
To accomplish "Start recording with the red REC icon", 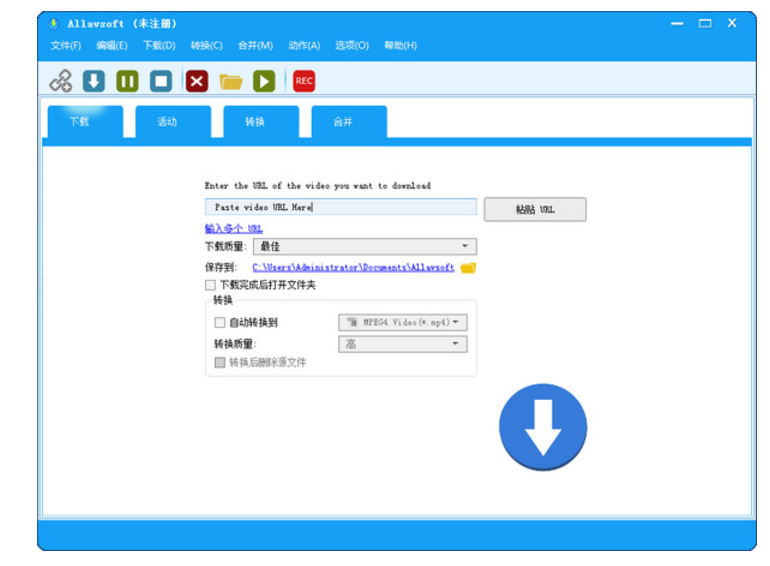I will point(304,81).
